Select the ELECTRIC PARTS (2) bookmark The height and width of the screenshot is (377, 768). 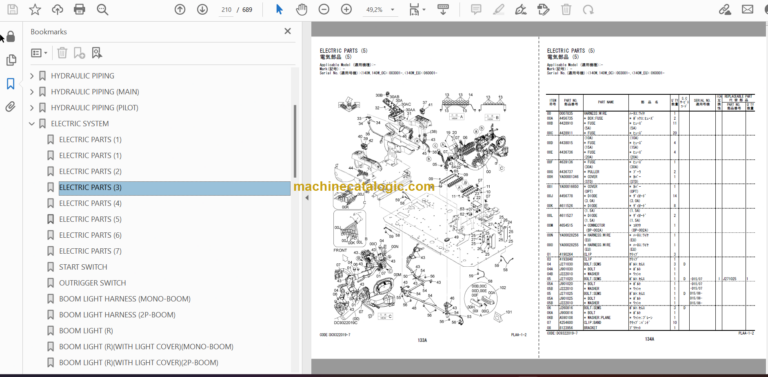click(x=90, y=171)
